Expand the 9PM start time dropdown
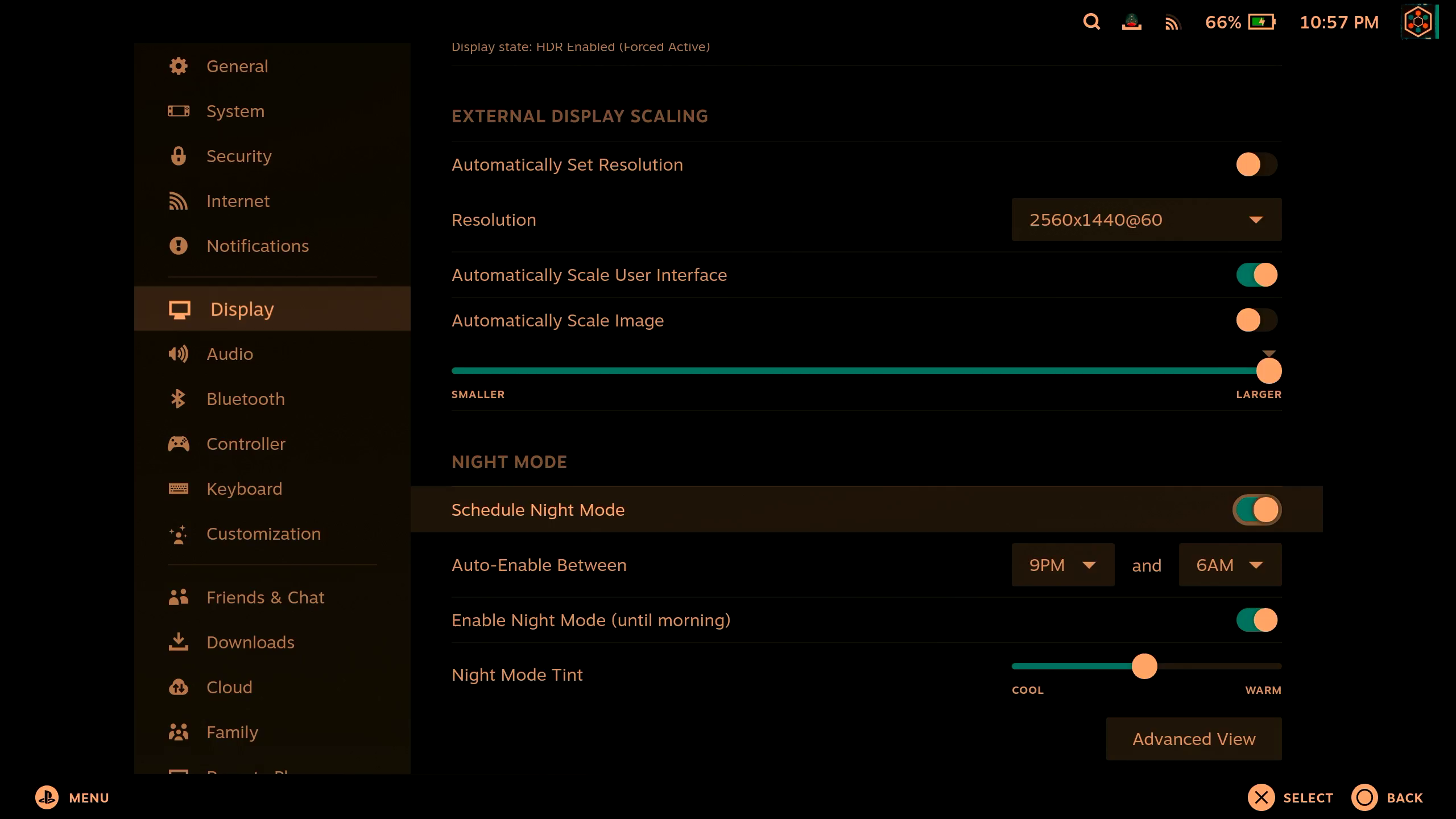 click(x=1062, y=565)
